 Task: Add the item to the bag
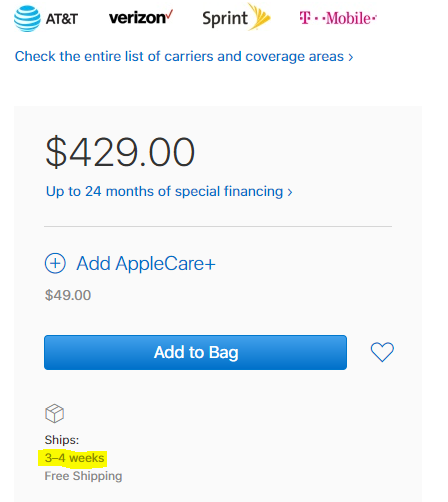tap(195, 352)
